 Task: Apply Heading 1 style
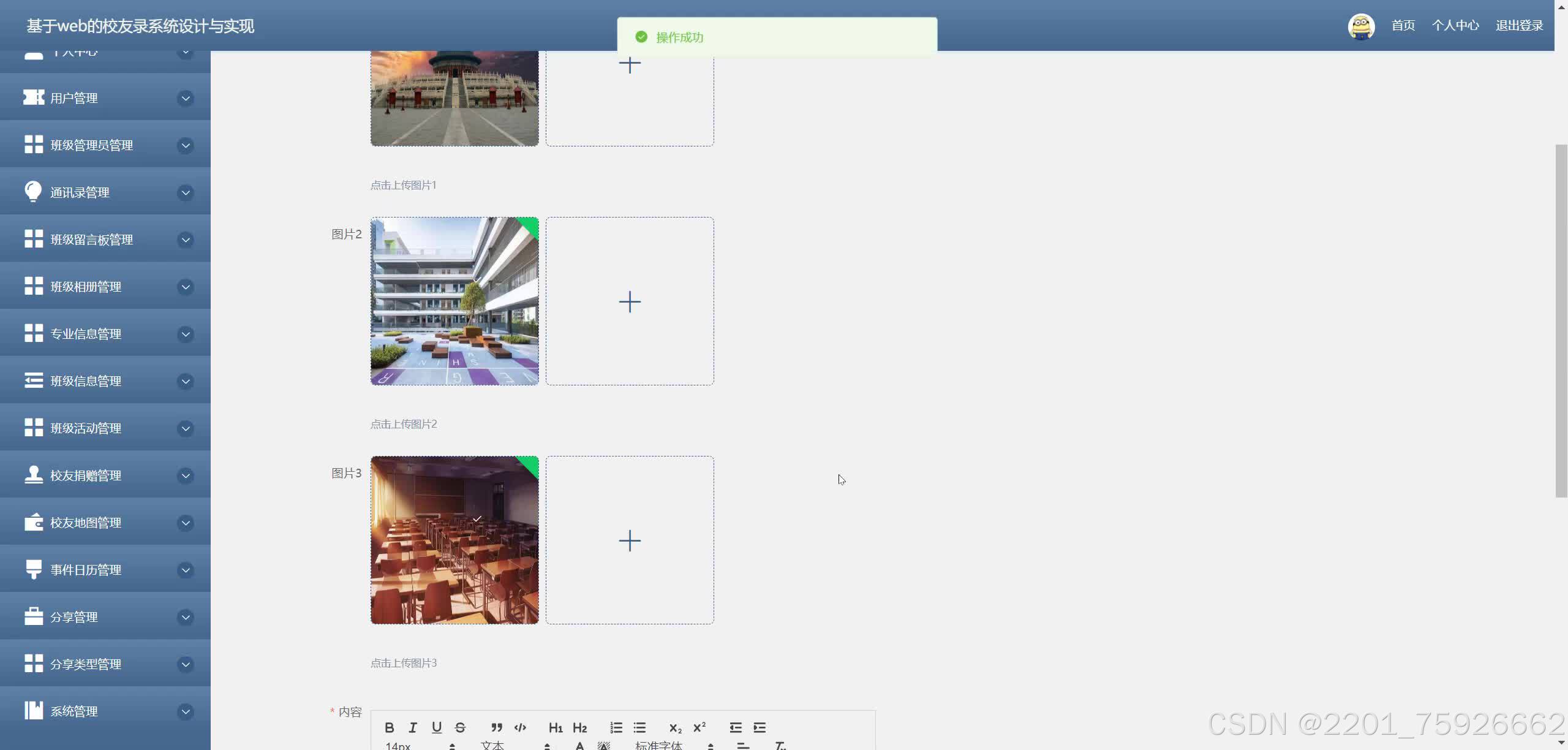(x=556, y=728)
